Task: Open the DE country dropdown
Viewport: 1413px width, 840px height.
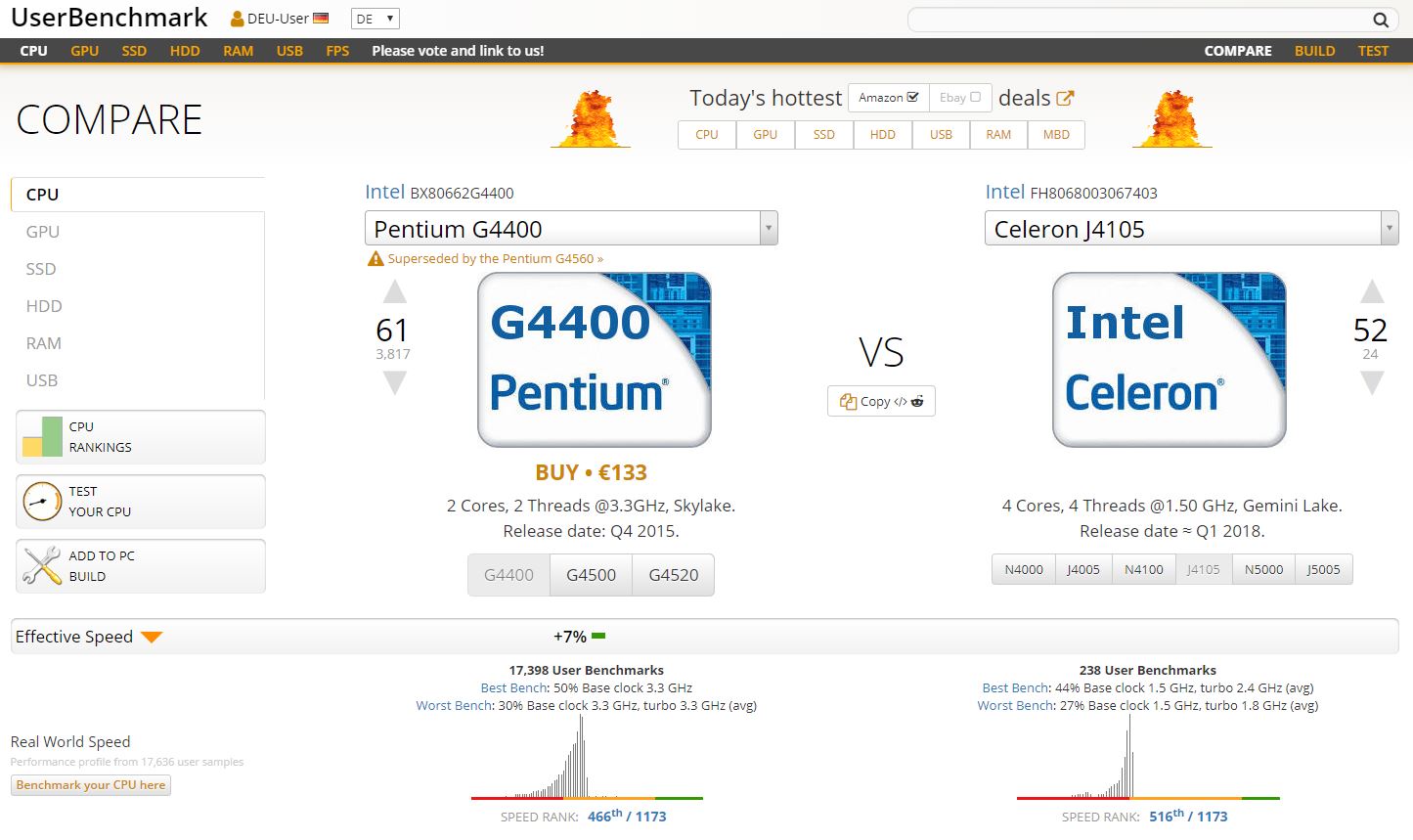Action: (375, 19)
